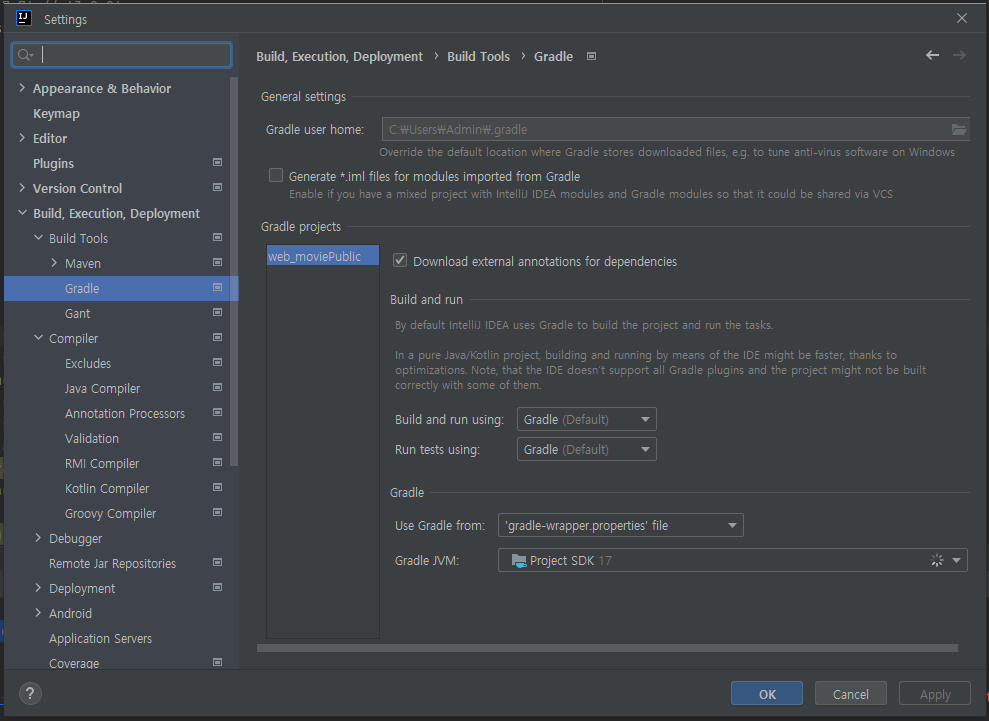This screenshot has height=721, width=989.
Task: Select web_moviePublic Gradle project
Action: tap(322, 255)
